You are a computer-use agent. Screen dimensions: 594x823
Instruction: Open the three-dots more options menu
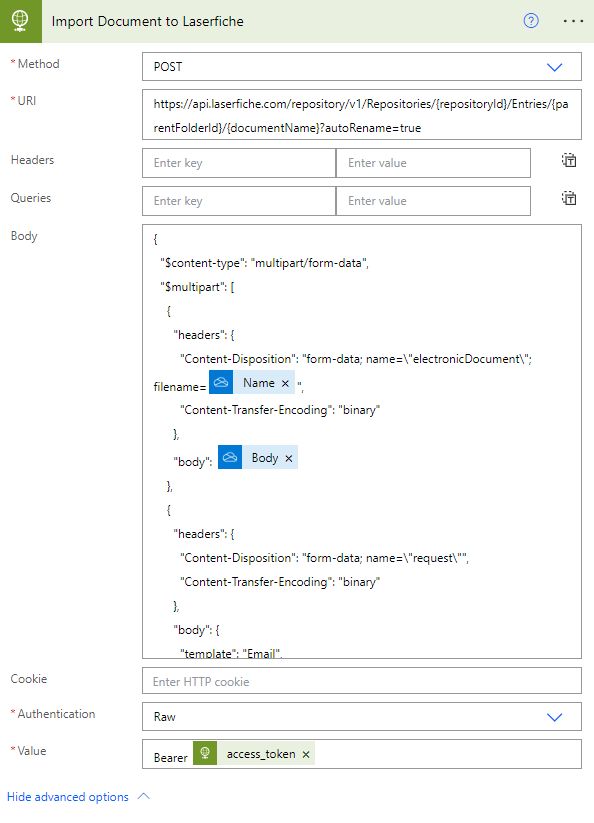(x=573, y=21)
